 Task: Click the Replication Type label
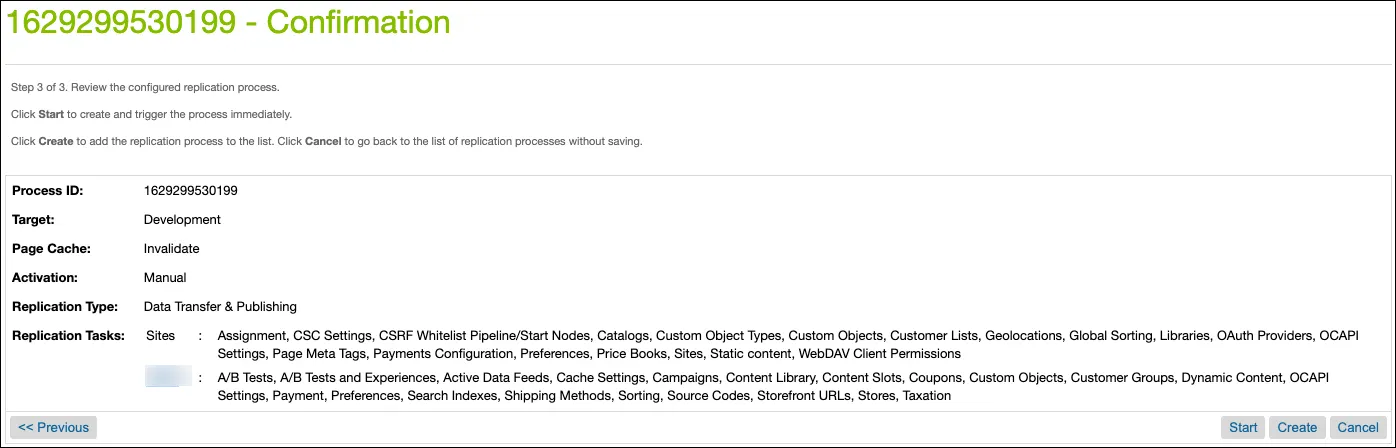[x=65, y=307]
